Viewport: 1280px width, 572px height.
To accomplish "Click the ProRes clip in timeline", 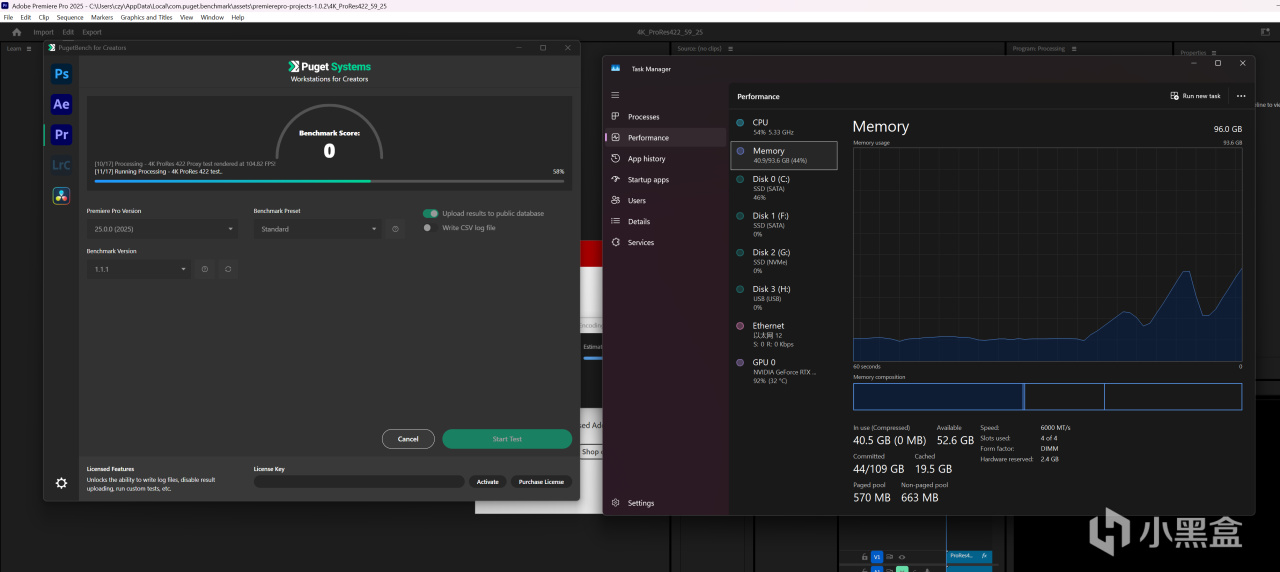I will [x=969, y=556].
